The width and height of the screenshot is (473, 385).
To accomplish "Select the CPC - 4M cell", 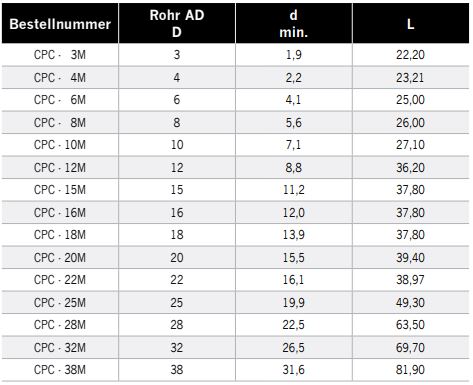I will point(60,77).
